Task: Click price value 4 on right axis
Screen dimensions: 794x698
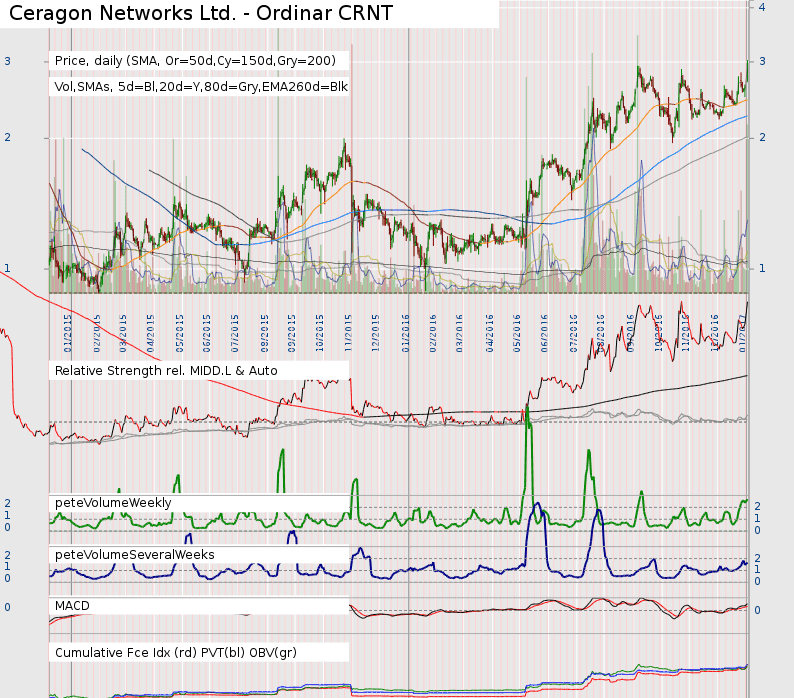Action: [x=762, y=8]
